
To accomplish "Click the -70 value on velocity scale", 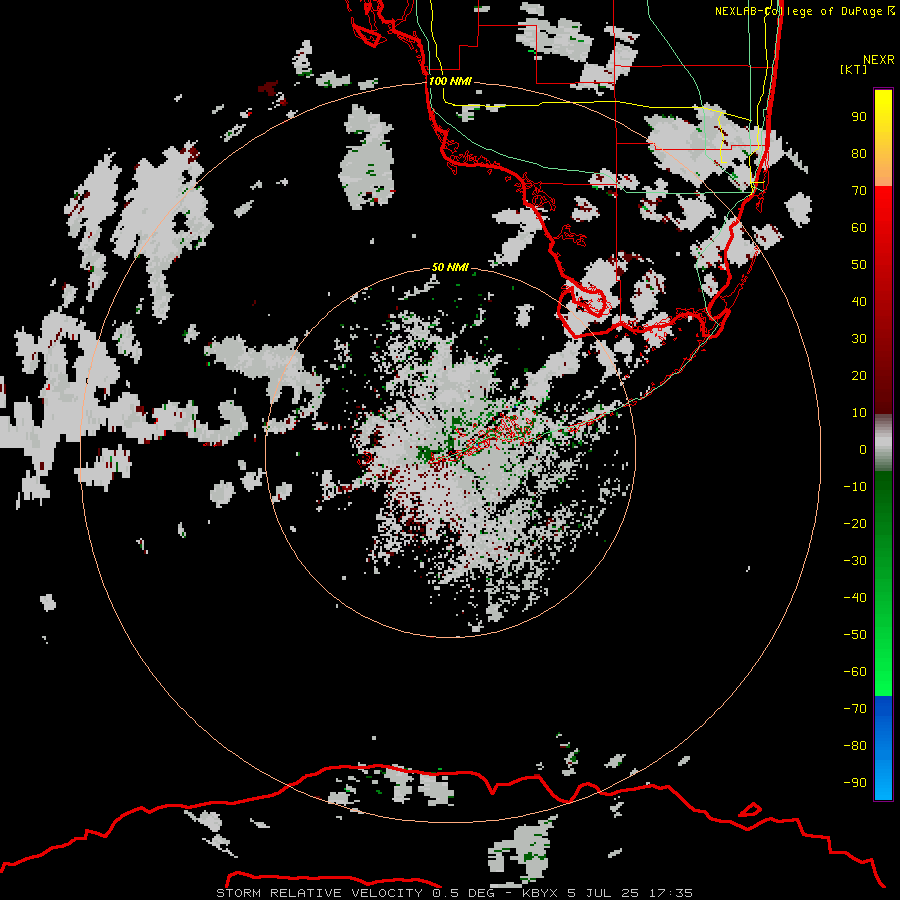I will click(x=855, y=708).
